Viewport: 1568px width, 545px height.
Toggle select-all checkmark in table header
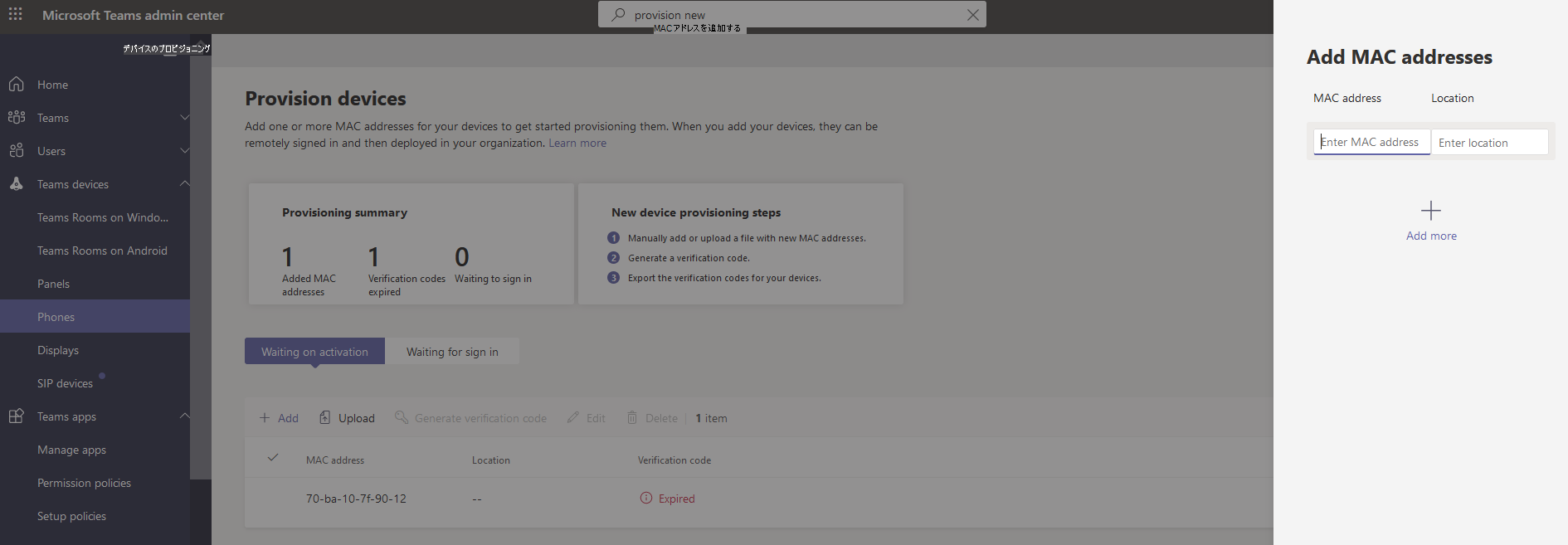coord(273,458)
